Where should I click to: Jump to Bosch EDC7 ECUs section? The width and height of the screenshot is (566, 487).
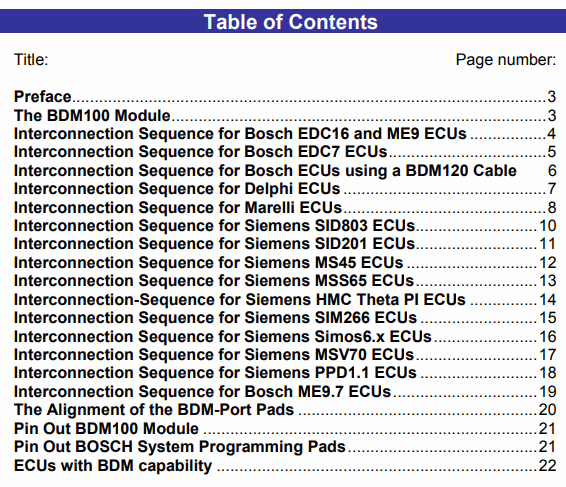[285, 152]
